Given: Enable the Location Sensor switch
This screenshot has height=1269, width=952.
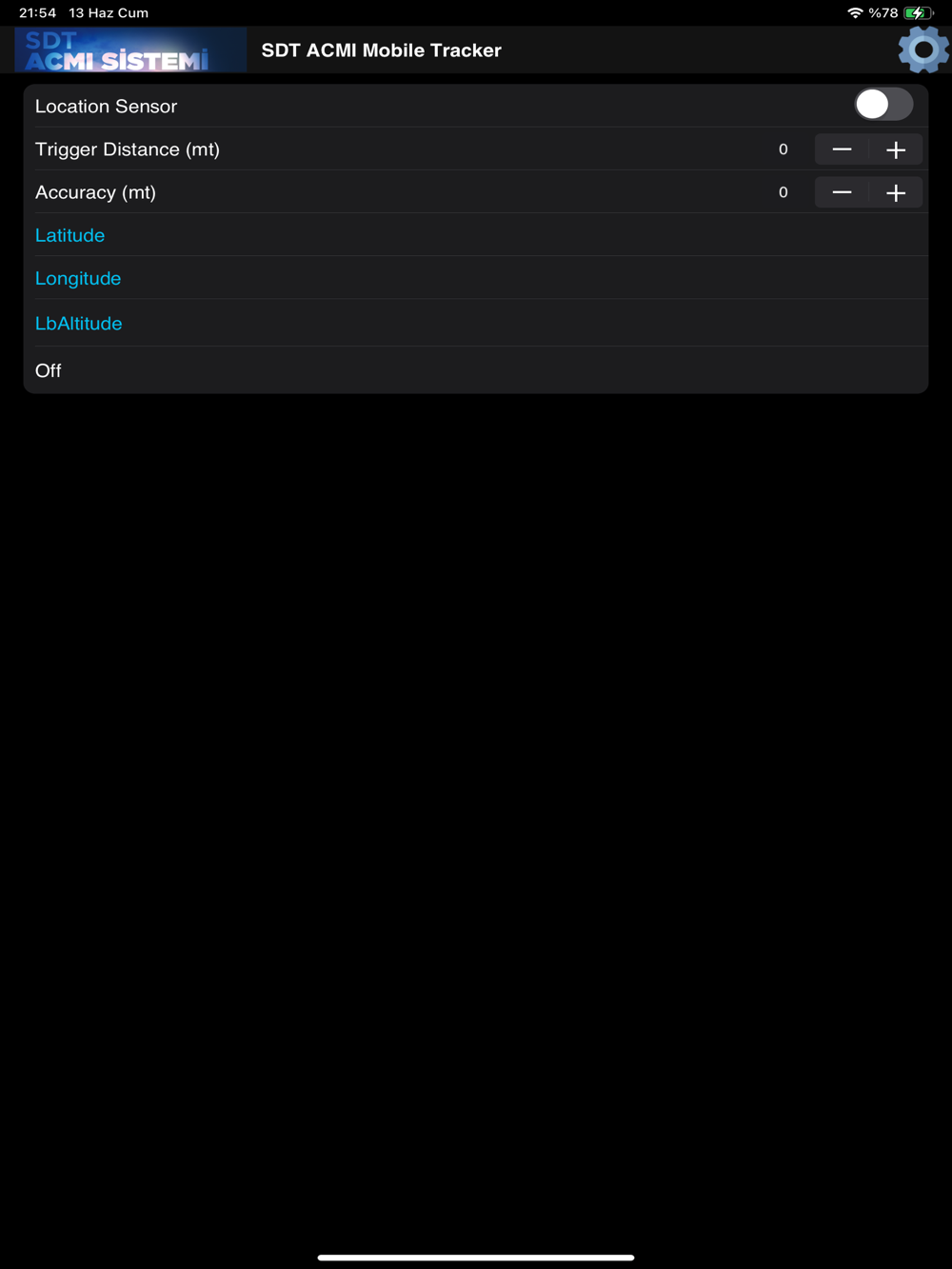Looking at the screenshot, I should (x=883, y=105).
